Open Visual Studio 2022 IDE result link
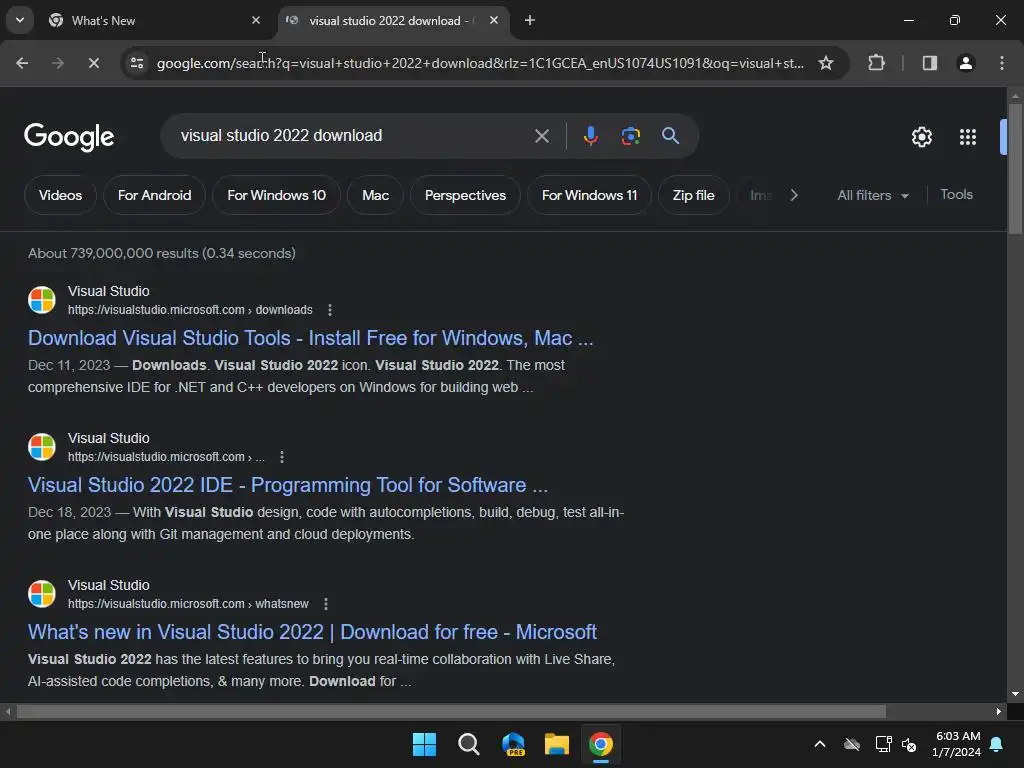 pyautogui.click(x=288, y=485)
